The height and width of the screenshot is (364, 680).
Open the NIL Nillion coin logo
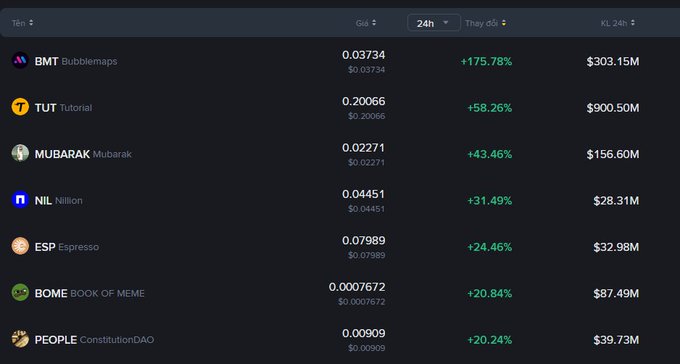tap(20, 200)
